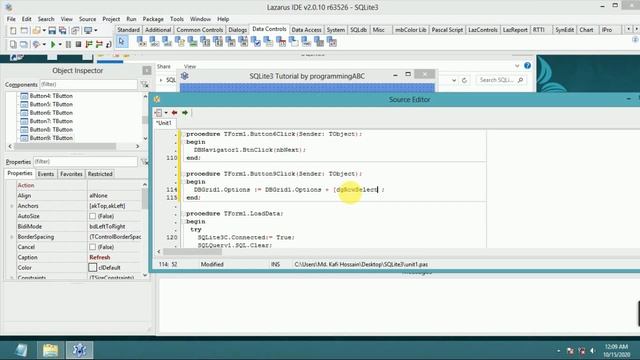This screenshot has width=640, height=360.
Task: Click the Step Over icon
Action: pyautogui.click(x=99, y=44)
